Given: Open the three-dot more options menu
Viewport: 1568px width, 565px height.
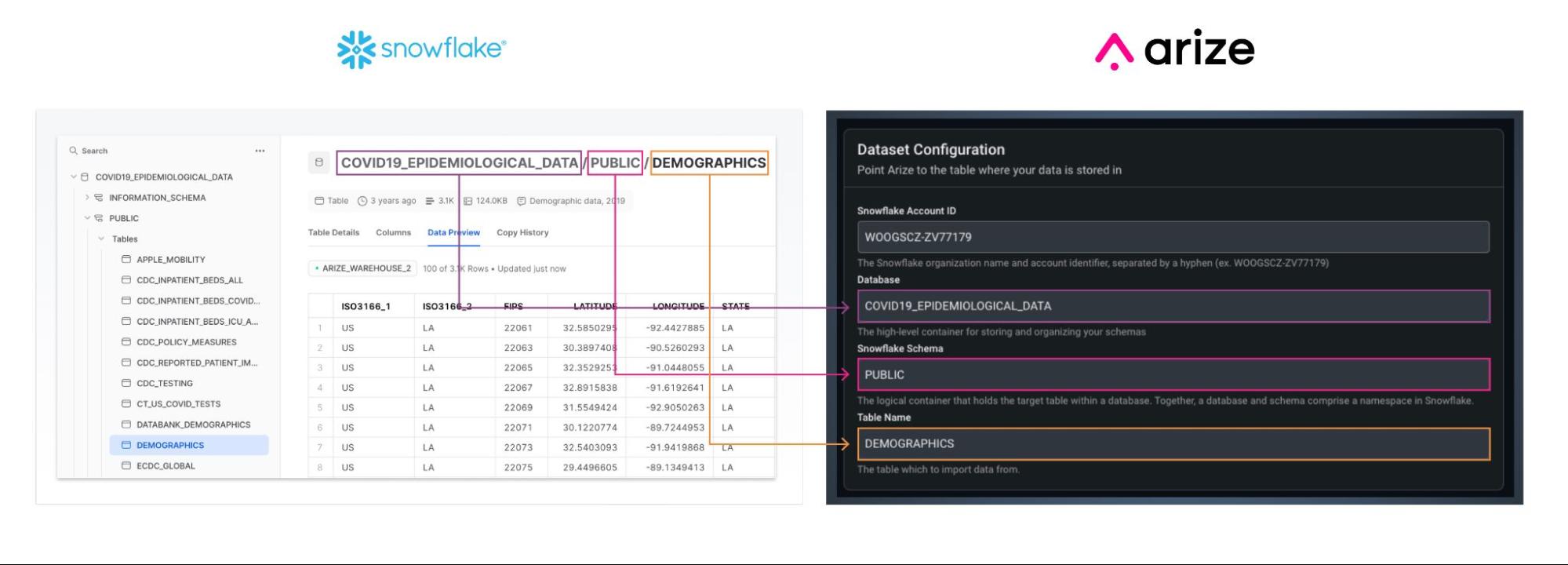Looking at the screenshot, I should click(260, 151).
